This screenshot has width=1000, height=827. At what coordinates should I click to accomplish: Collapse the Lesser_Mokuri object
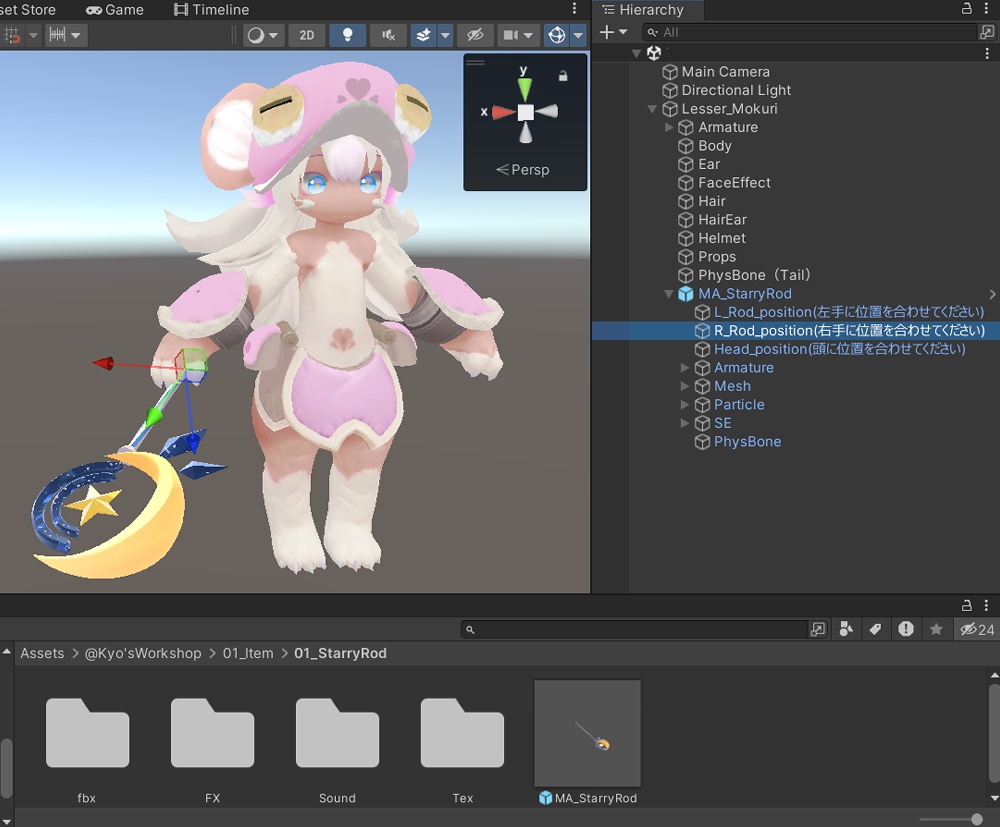click(652, 109)
